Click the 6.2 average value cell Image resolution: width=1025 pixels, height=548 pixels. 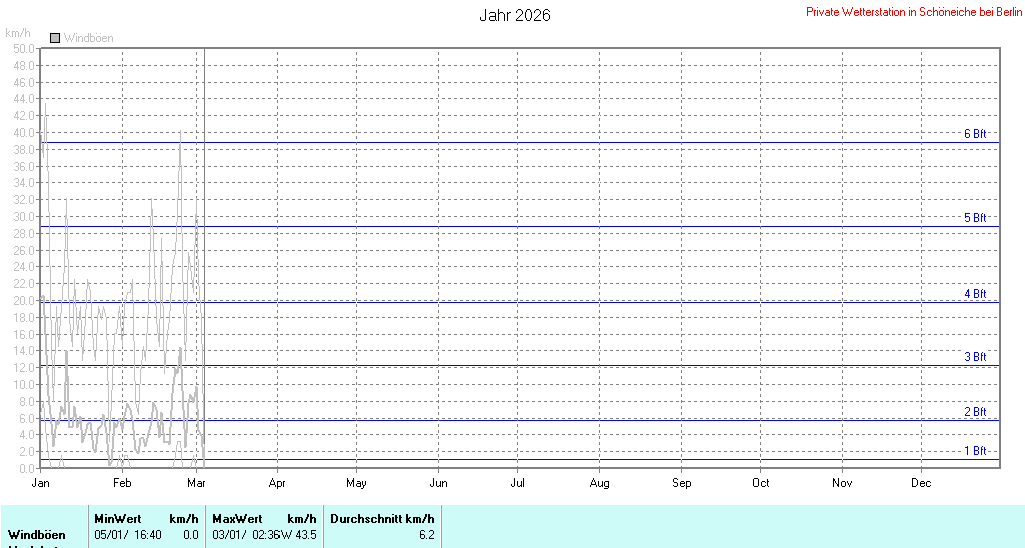(x=426, y=535)
